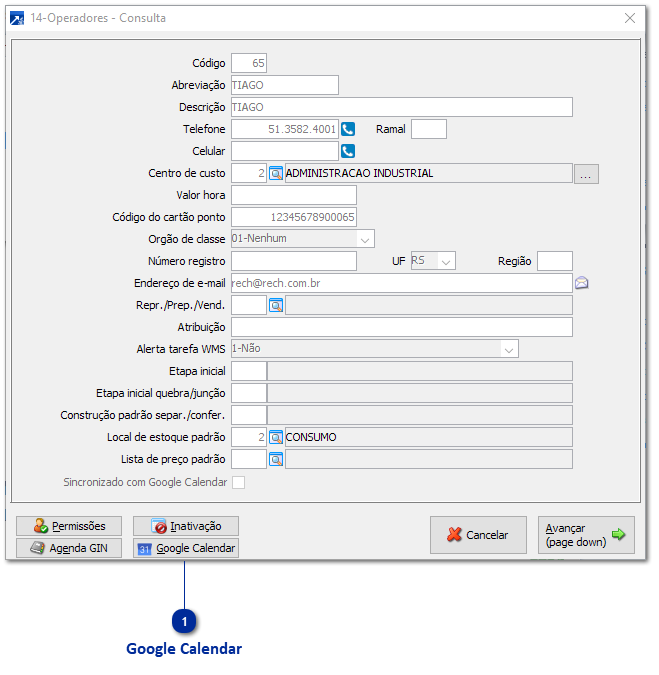659x675 pixels.
Task: Open the UF dropdown showing RS
Action: 446,261
